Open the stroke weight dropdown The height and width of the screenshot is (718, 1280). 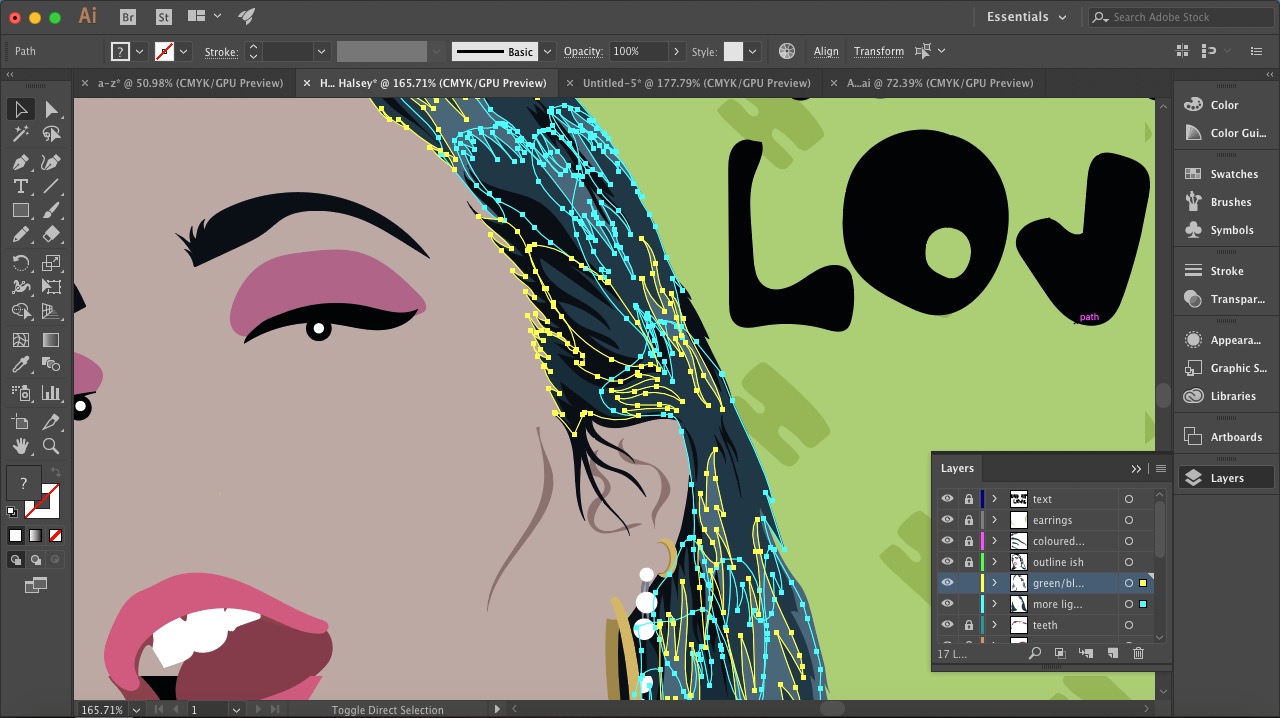pyautogui.click(x=321, y=51)
